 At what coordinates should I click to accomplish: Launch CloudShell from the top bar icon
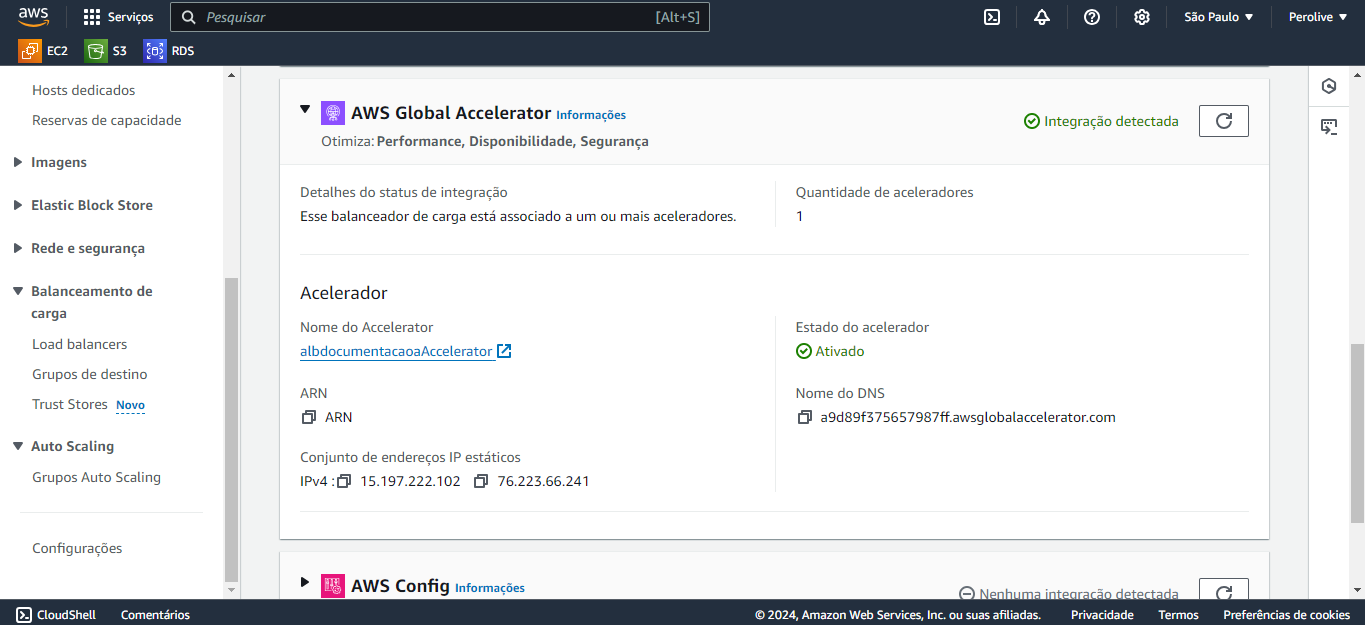click(992, 17)
